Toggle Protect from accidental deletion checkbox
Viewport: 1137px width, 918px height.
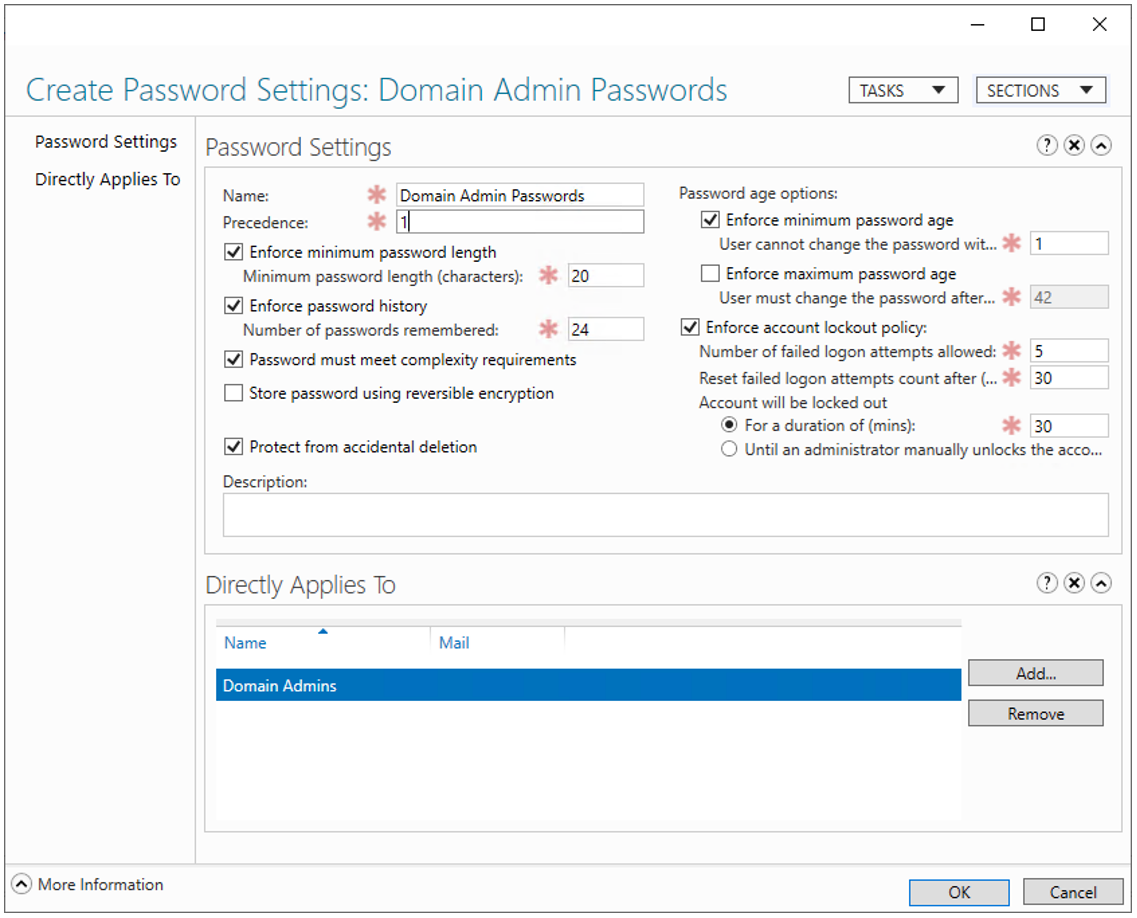click(x=234, y=447)
